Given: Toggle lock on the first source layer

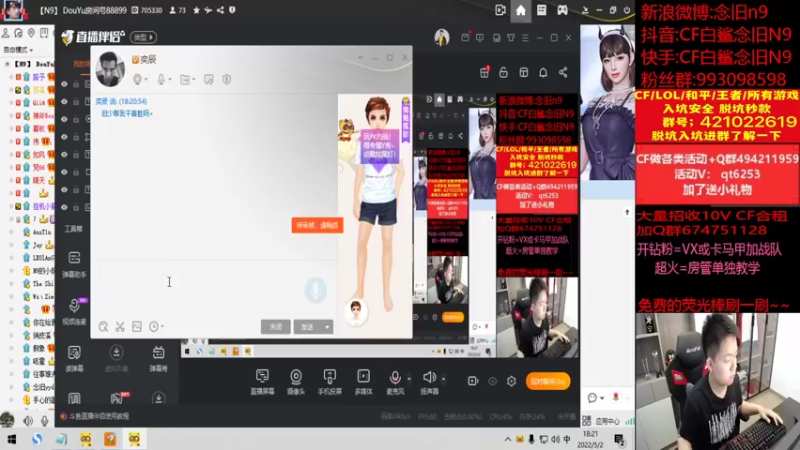Looking at the screenshot, I should (x=76, y=84).
